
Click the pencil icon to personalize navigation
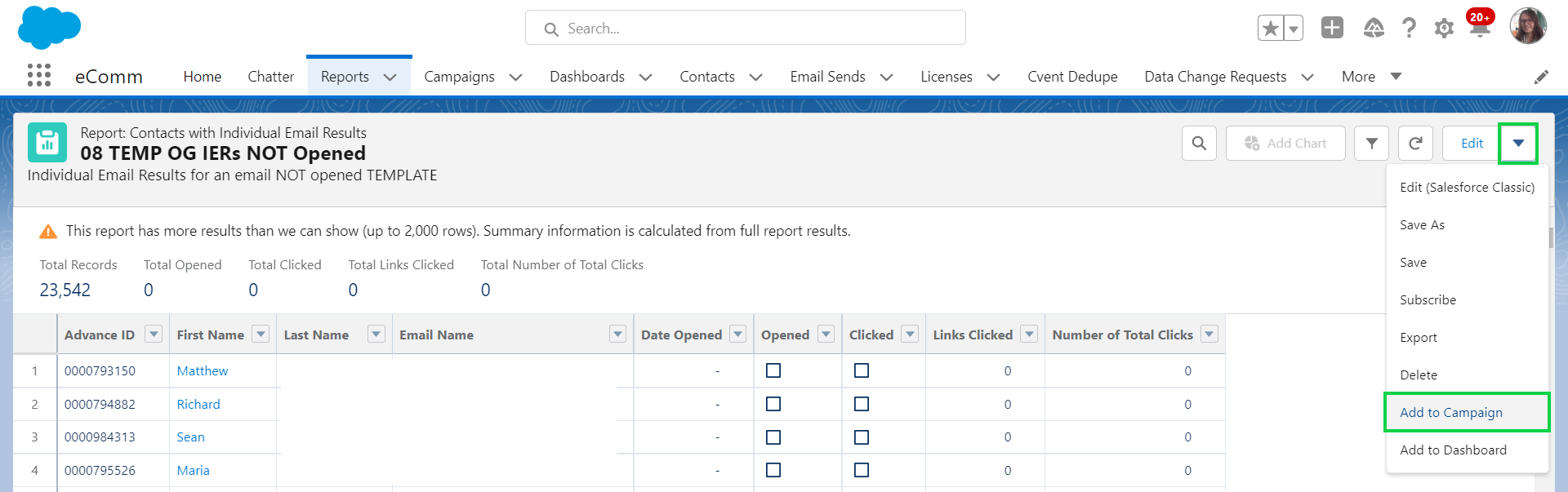(x=1541, y=77)
